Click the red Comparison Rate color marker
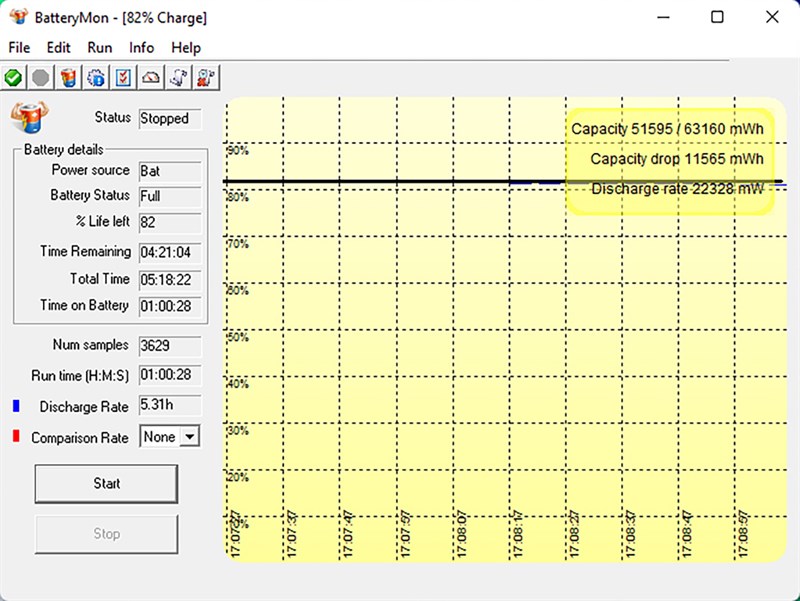 click(16, 437)
